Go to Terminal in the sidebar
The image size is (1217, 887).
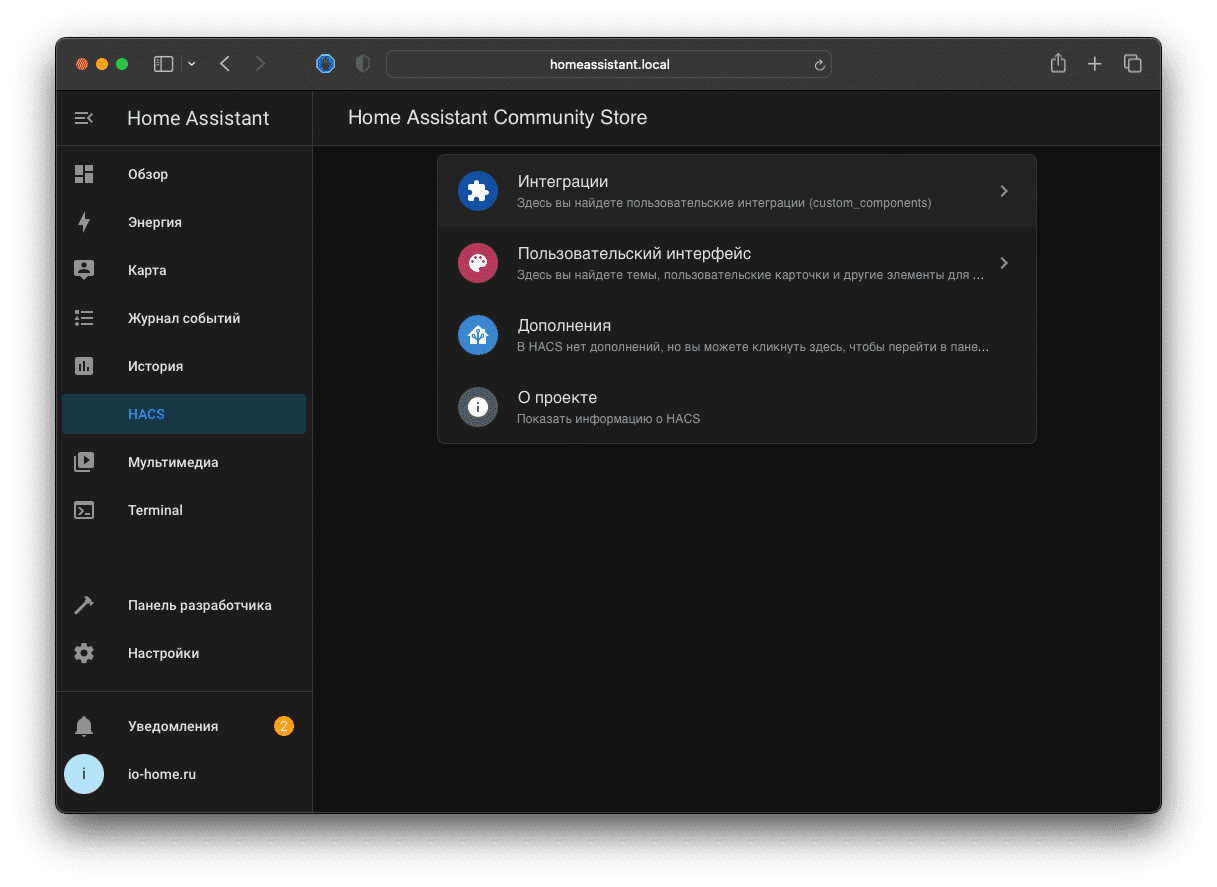click(184, 510)
